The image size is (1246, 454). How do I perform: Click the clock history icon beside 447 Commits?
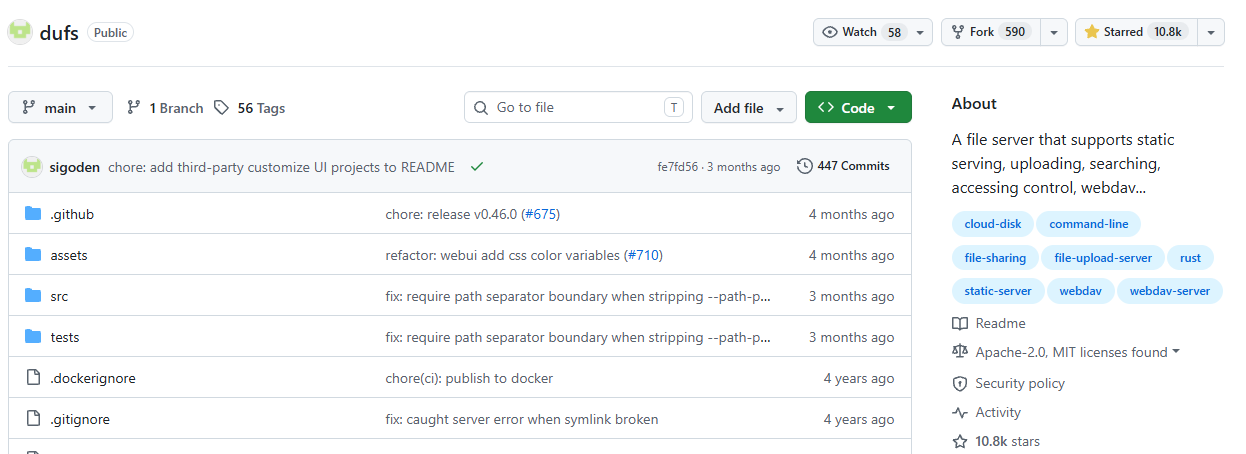[x=804, y=166]
